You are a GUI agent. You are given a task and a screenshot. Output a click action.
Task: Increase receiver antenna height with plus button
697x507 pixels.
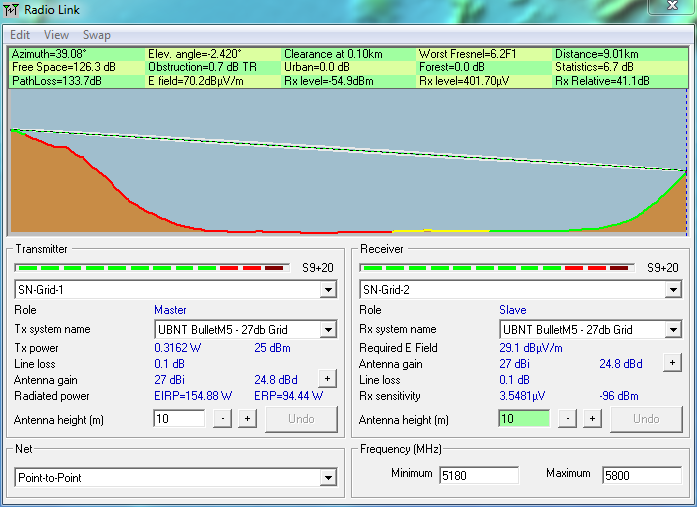(592, 419)
